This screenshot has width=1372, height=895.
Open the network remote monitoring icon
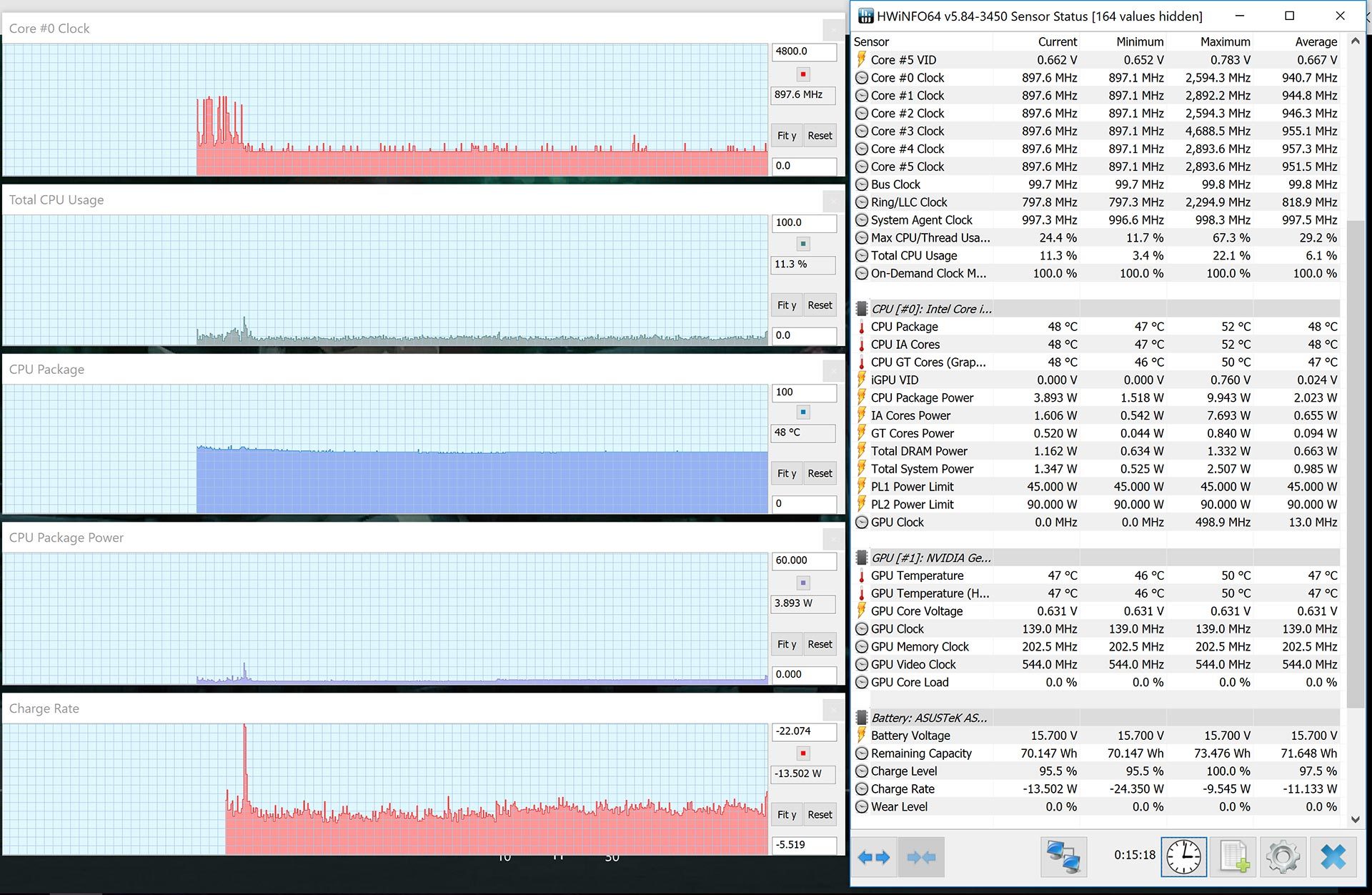[1063, 856]
